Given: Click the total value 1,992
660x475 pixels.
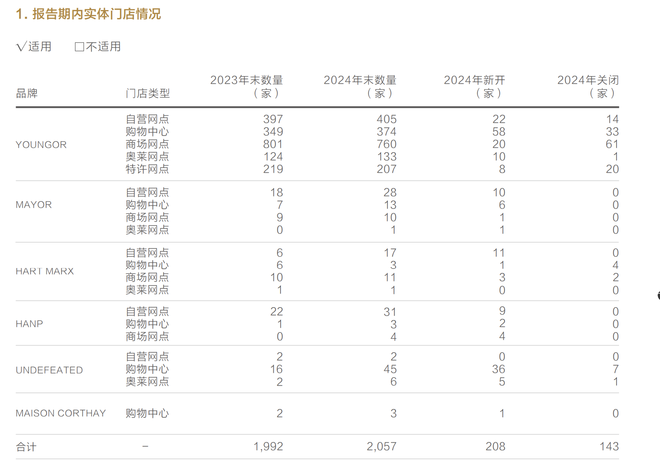Looking at the screenshot, I should (268, 446).
